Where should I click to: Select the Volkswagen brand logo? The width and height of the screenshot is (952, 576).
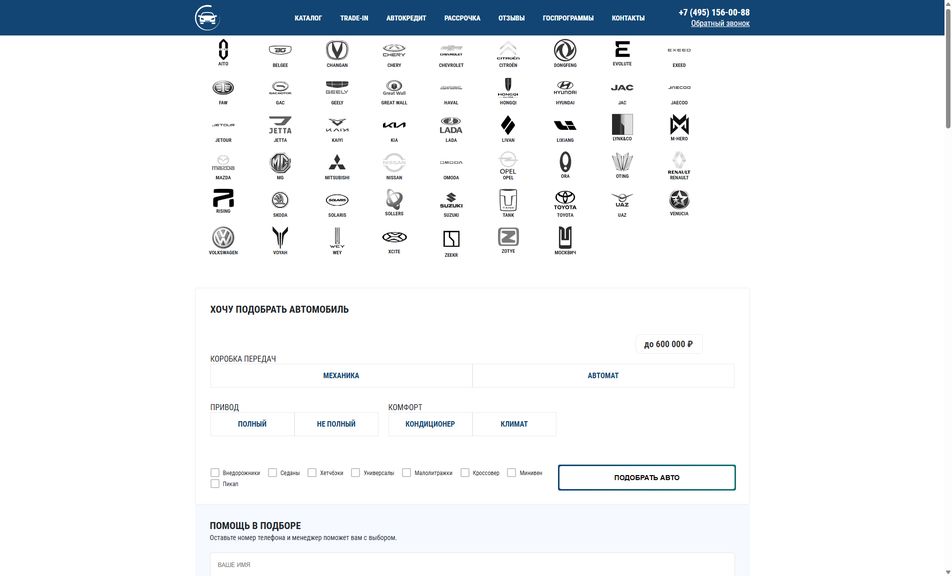click(x=223, y=237)
